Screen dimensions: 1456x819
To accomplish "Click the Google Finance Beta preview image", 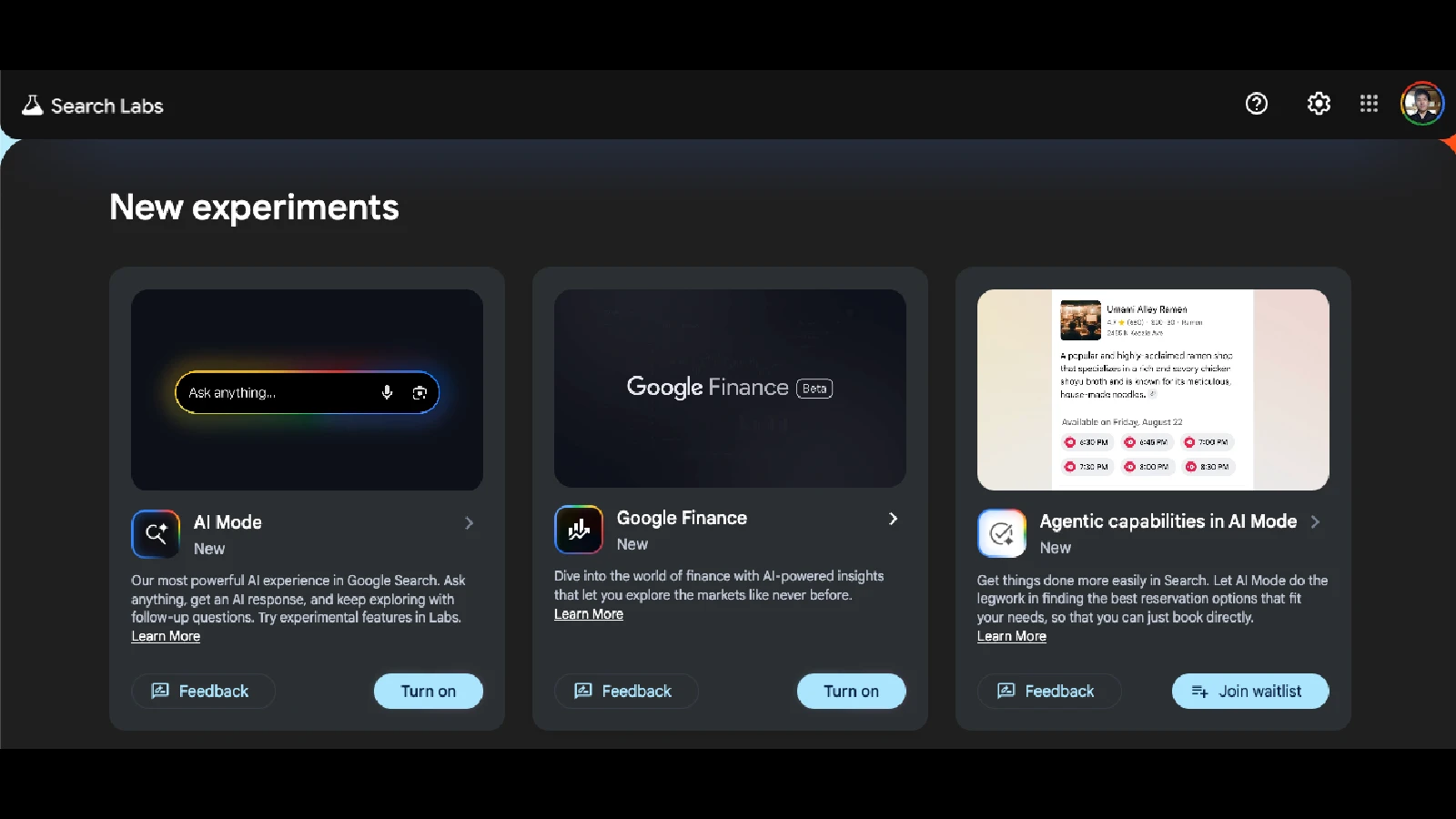I will (730, 389).
